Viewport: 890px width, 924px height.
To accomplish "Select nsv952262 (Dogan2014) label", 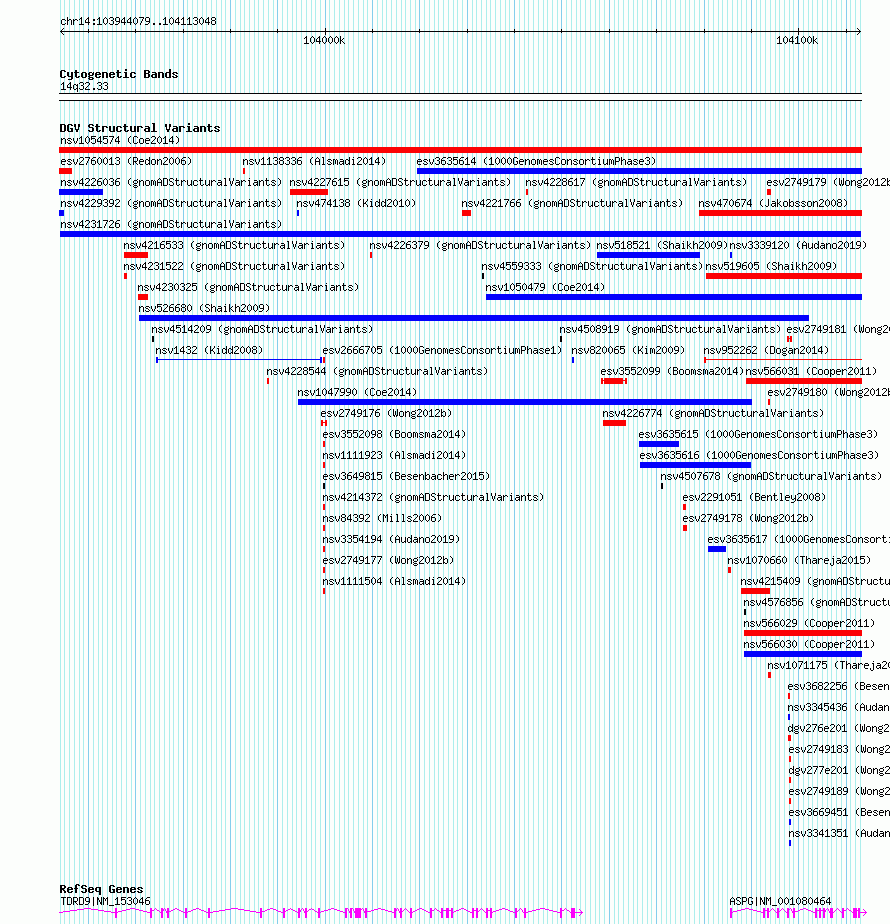I will pyautogui.click(x=766, y=350).
